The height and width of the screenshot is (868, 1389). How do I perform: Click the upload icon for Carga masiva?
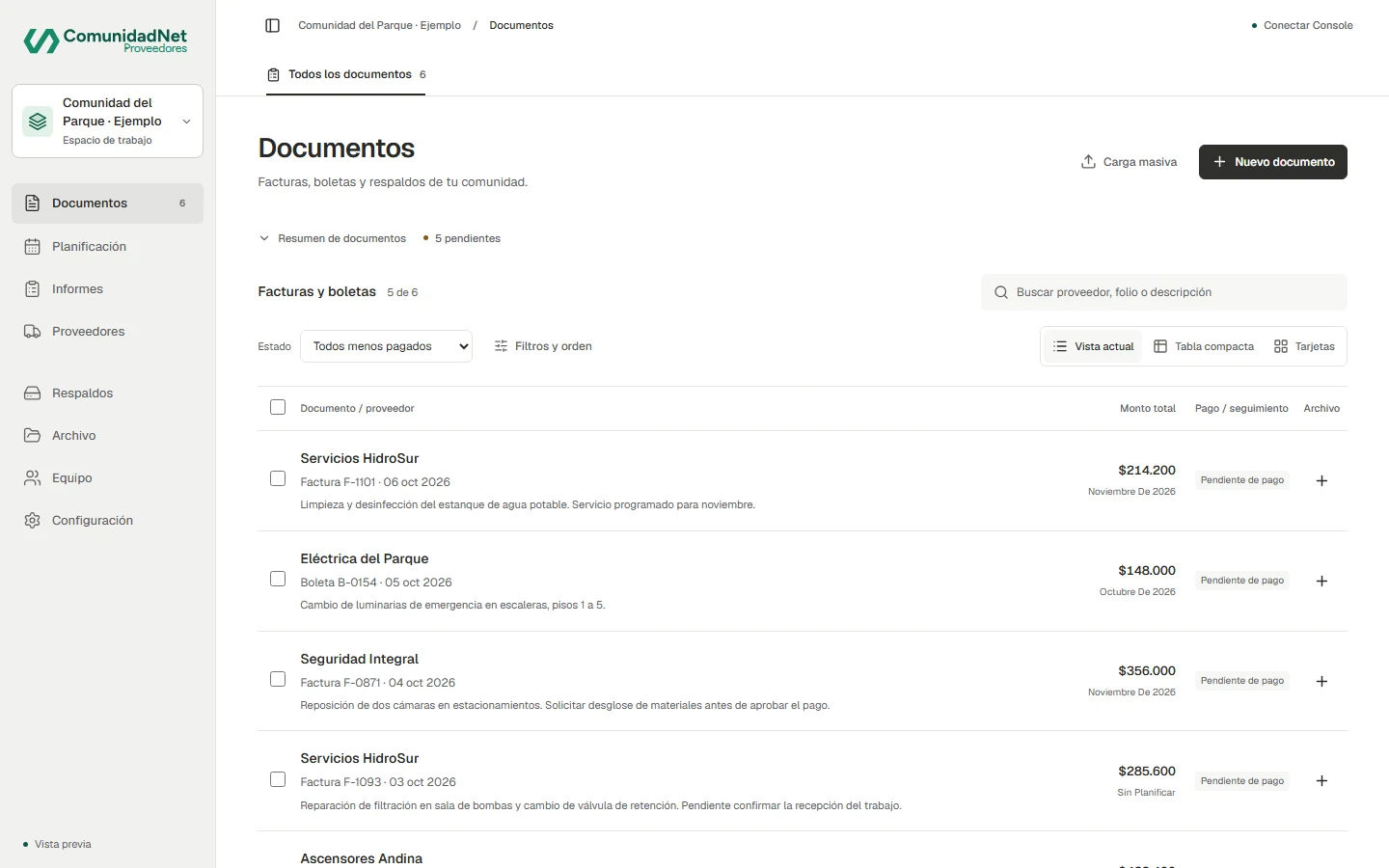pos(1088,162)
